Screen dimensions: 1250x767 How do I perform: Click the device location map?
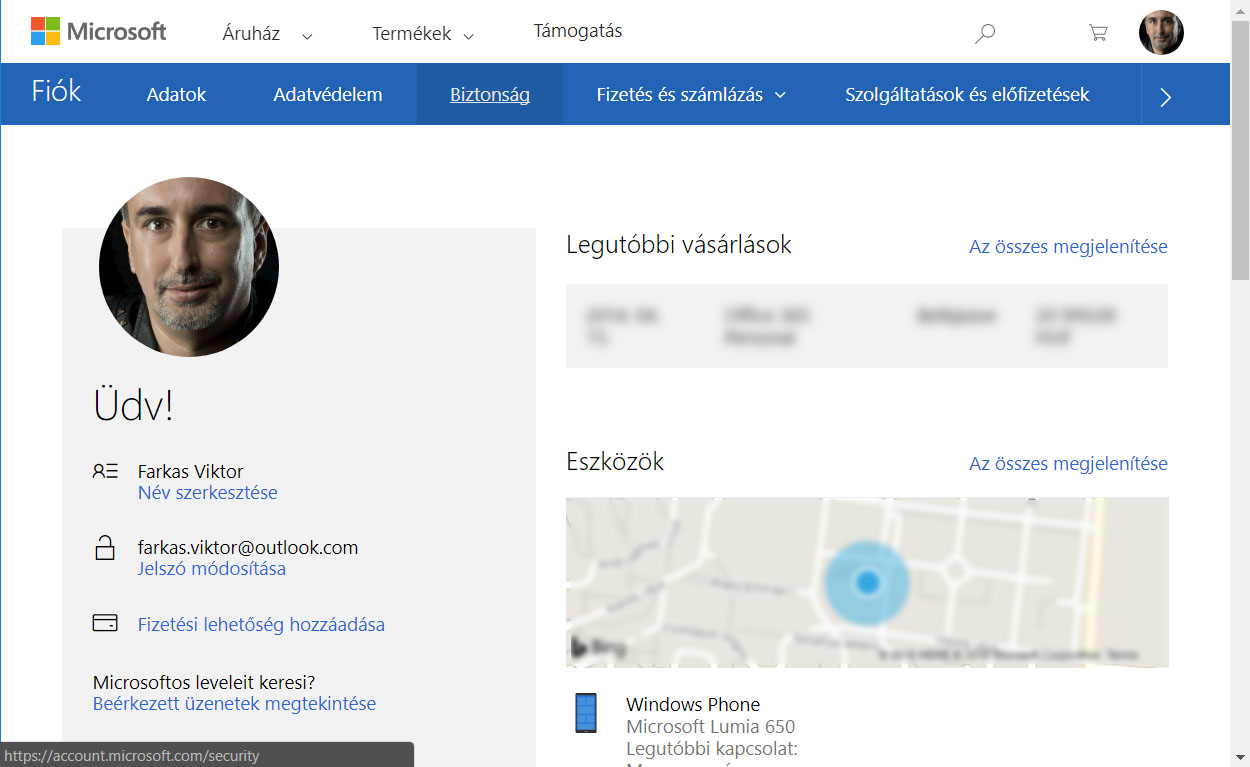coord(867,582)
